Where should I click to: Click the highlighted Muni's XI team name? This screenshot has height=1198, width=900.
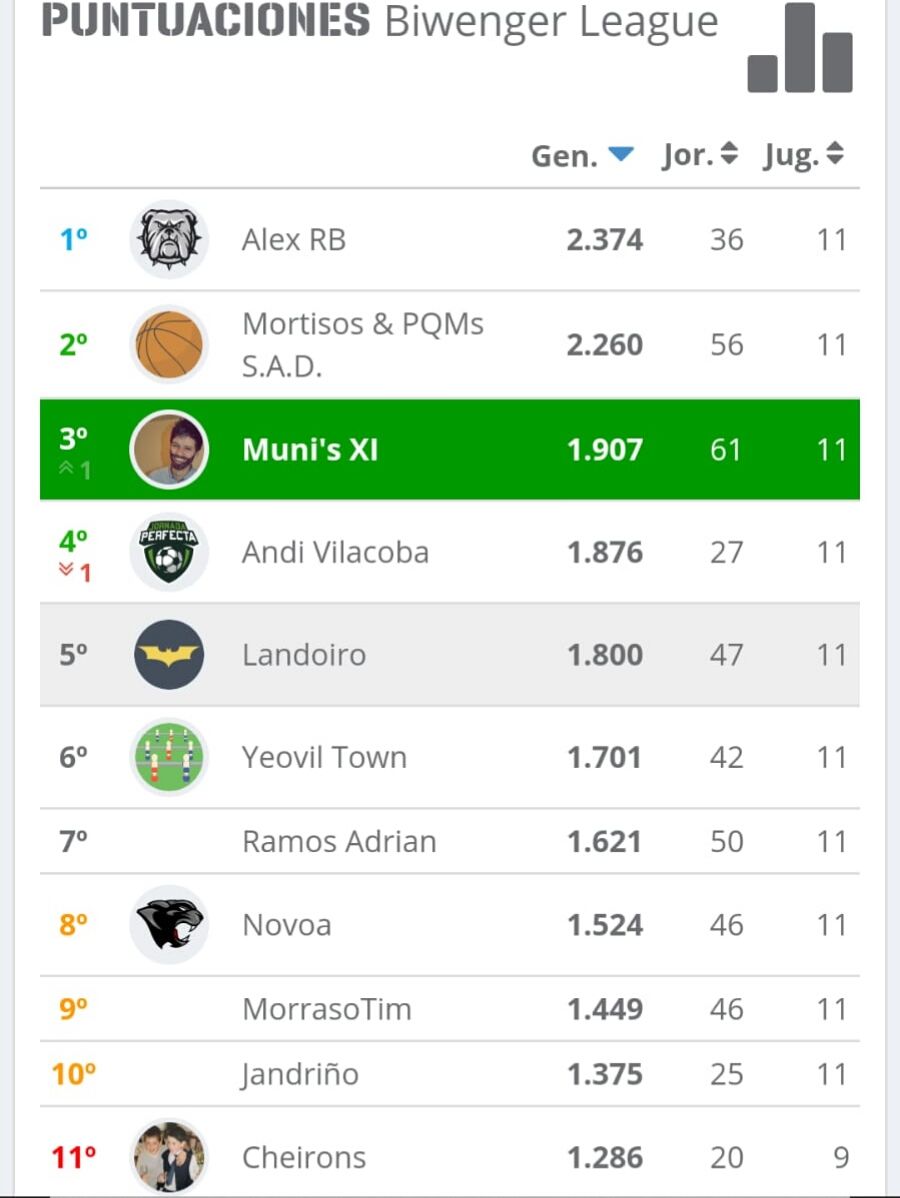(310, 450)
